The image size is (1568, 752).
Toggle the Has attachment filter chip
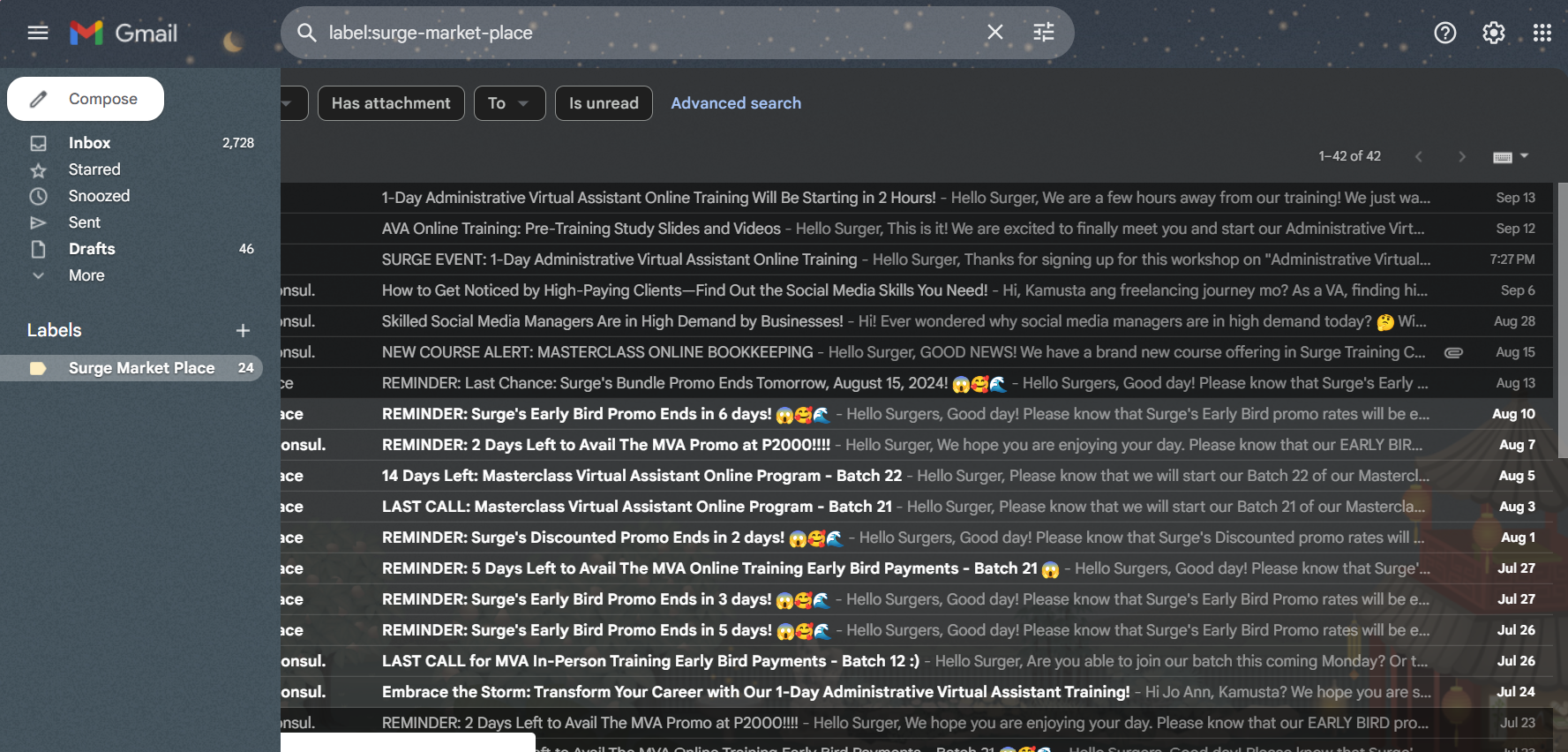tap(391, 103)
